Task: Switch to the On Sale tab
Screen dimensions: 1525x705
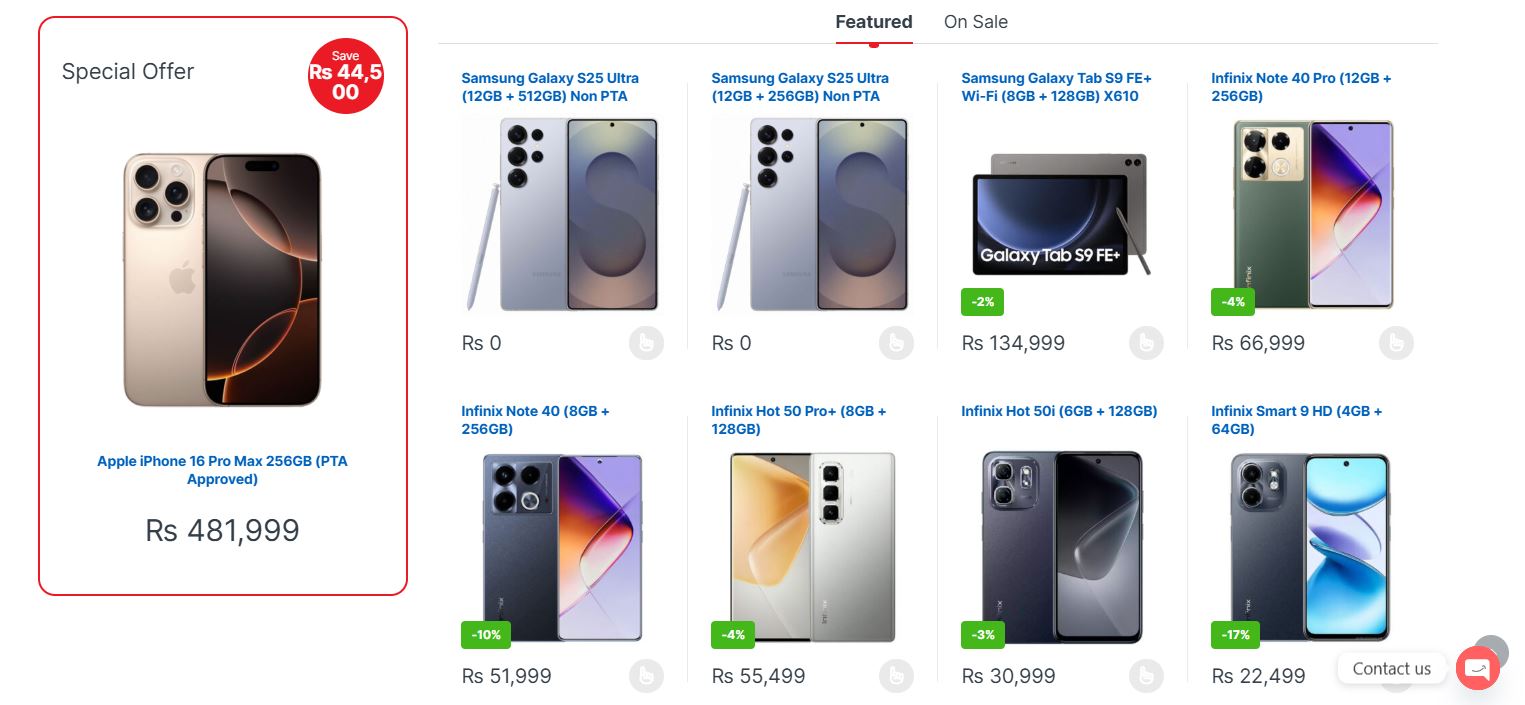Action: (x=975, y=22)
